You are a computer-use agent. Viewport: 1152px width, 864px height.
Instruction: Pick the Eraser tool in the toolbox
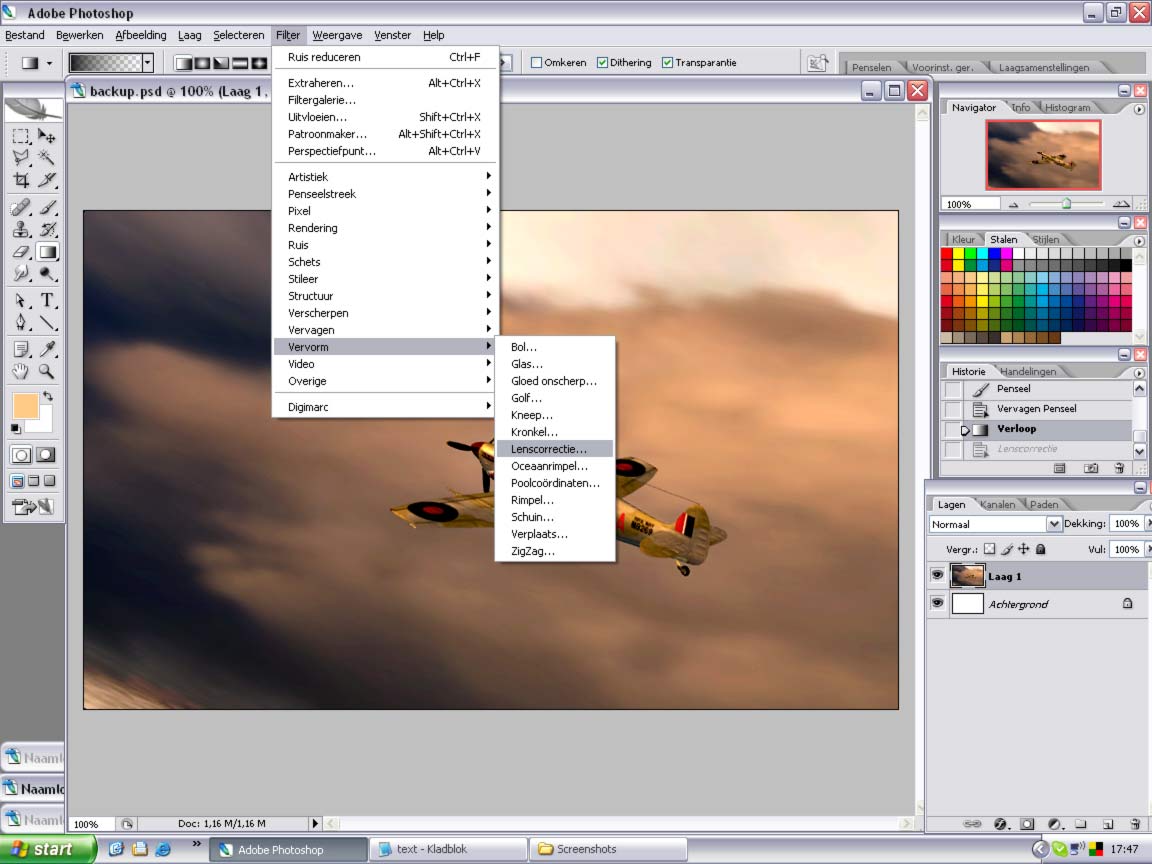pyautogui.click(x=21, y=252)
